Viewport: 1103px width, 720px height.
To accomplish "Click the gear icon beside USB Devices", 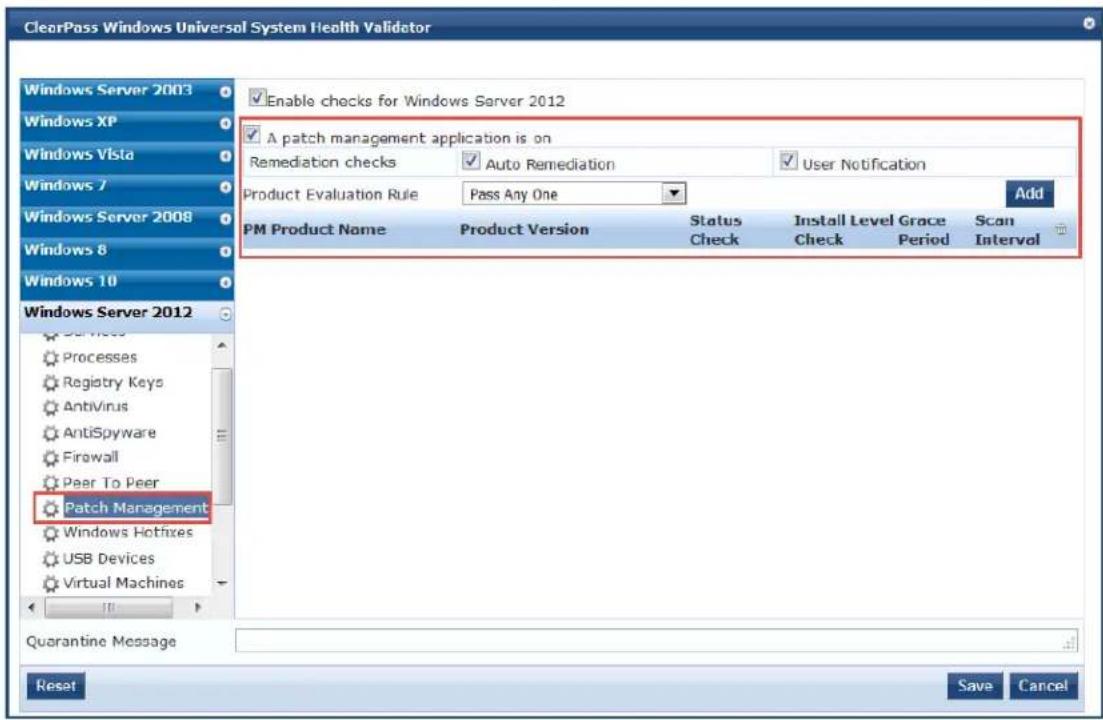I will (51, 559).
